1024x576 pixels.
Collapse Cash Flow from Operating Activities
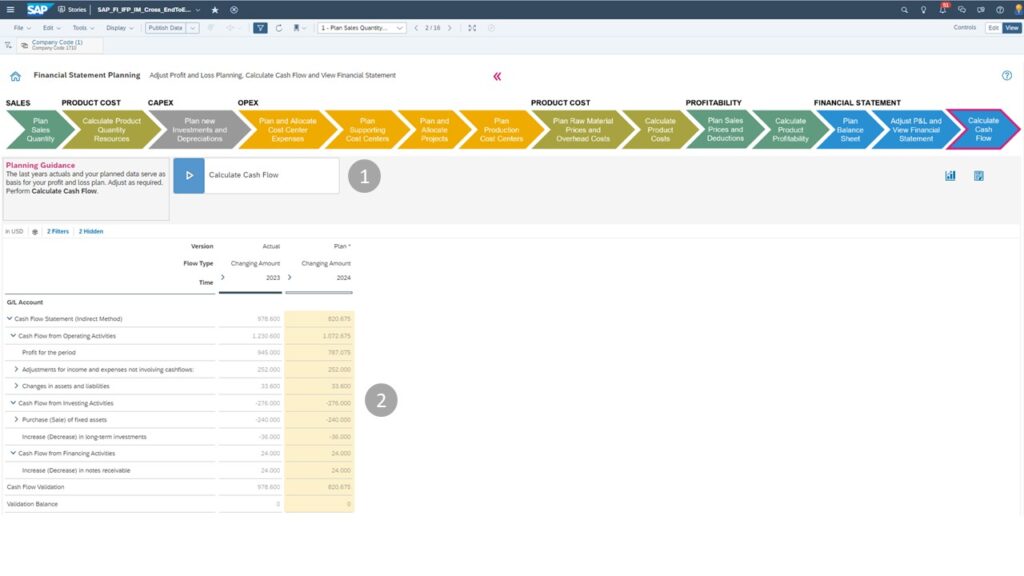[x=13, y=336]
